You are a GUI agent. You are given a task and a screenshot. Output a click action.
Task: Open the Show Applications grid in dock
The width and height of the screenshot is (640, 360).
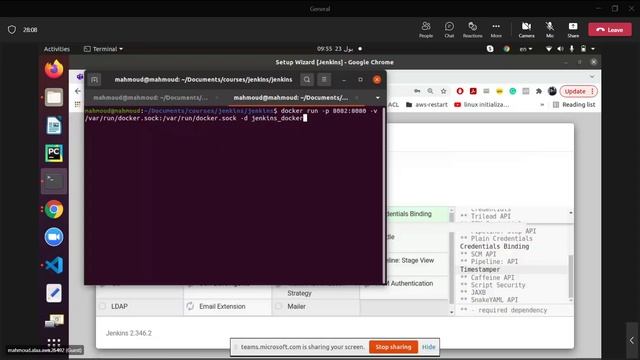[54, 342]
